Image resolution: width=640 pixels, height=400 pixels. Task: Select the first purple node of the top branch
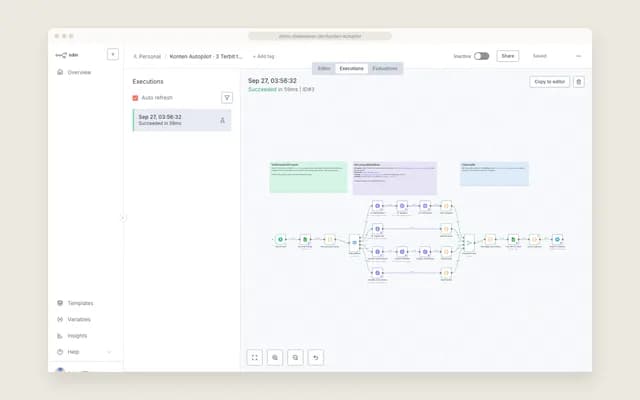coord(378,206)
